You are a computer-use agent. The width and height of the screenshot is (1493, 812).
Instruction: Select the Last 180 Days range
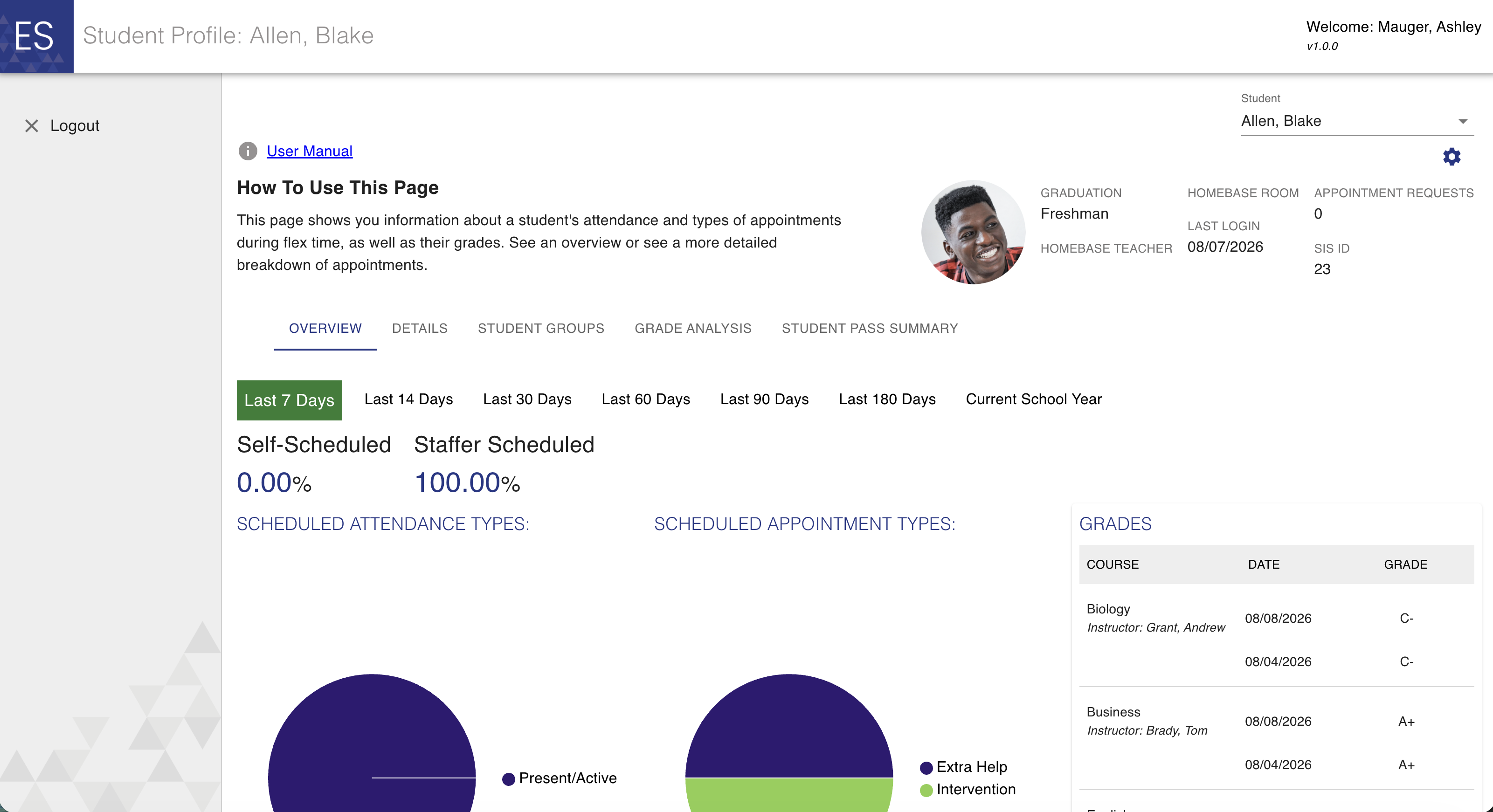point(887,399)
